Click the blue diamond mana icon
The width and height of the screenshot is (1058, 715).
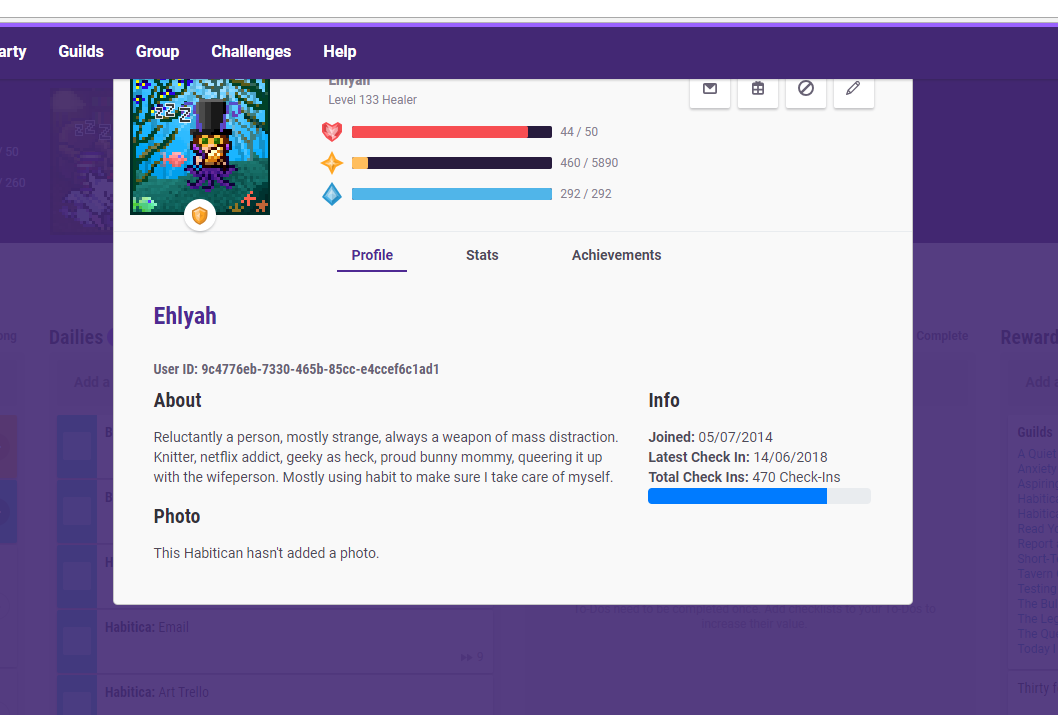point(331,194)
